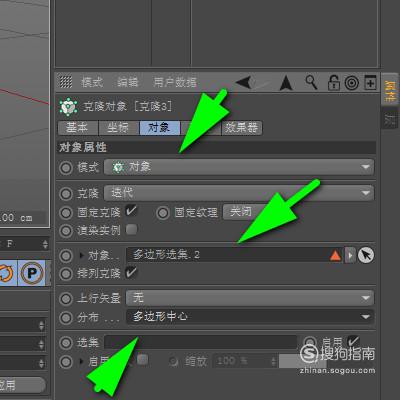Click the 对象 field containing 多边形选集.2

pos(234,255)
